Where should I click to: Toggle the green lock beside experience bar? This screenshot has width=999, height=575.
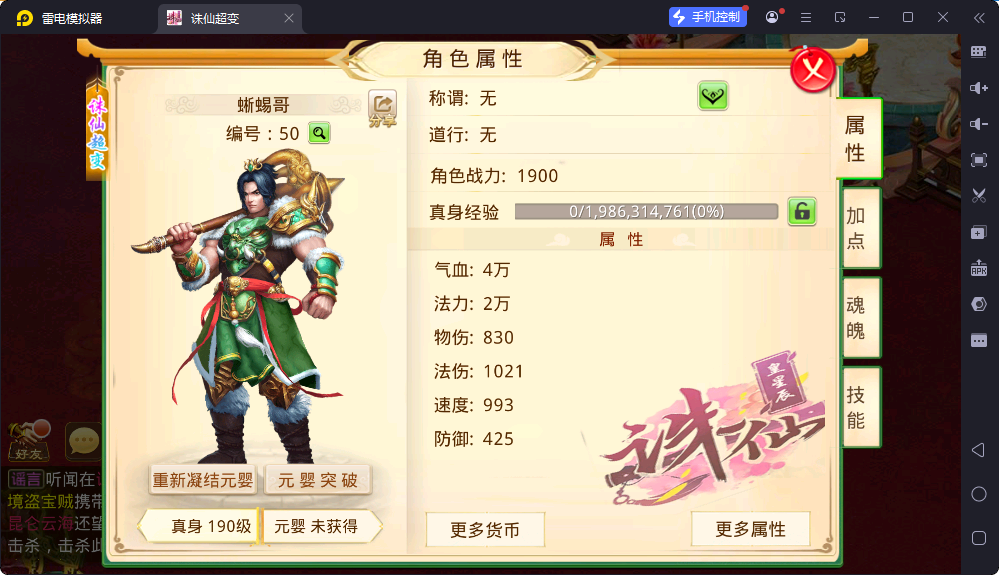point(801,211)
